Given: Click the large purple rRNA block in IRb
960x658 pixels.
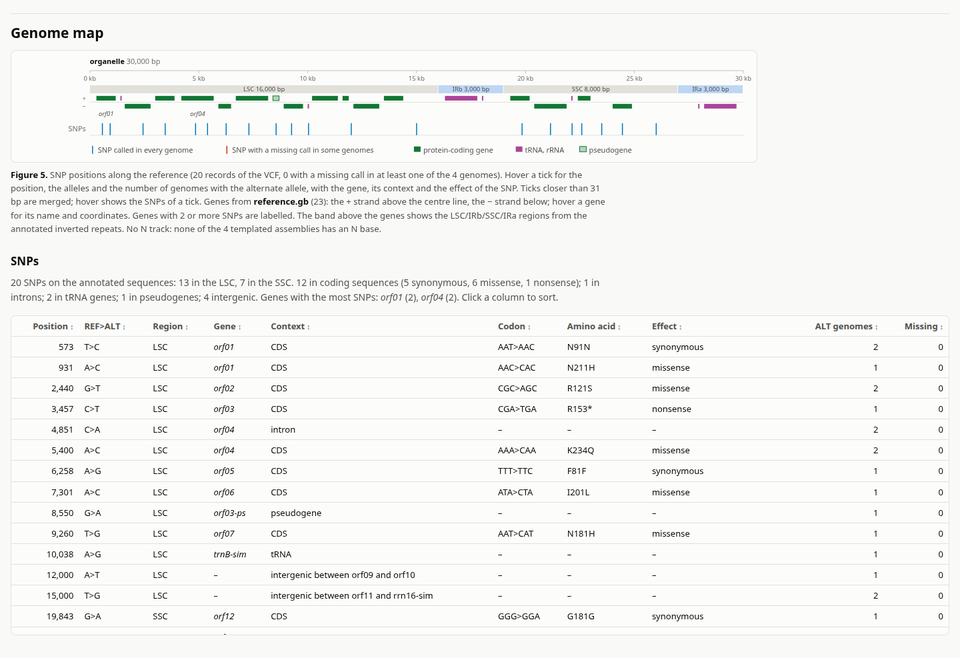Looking at the screenshot, I should coord(461,98).
